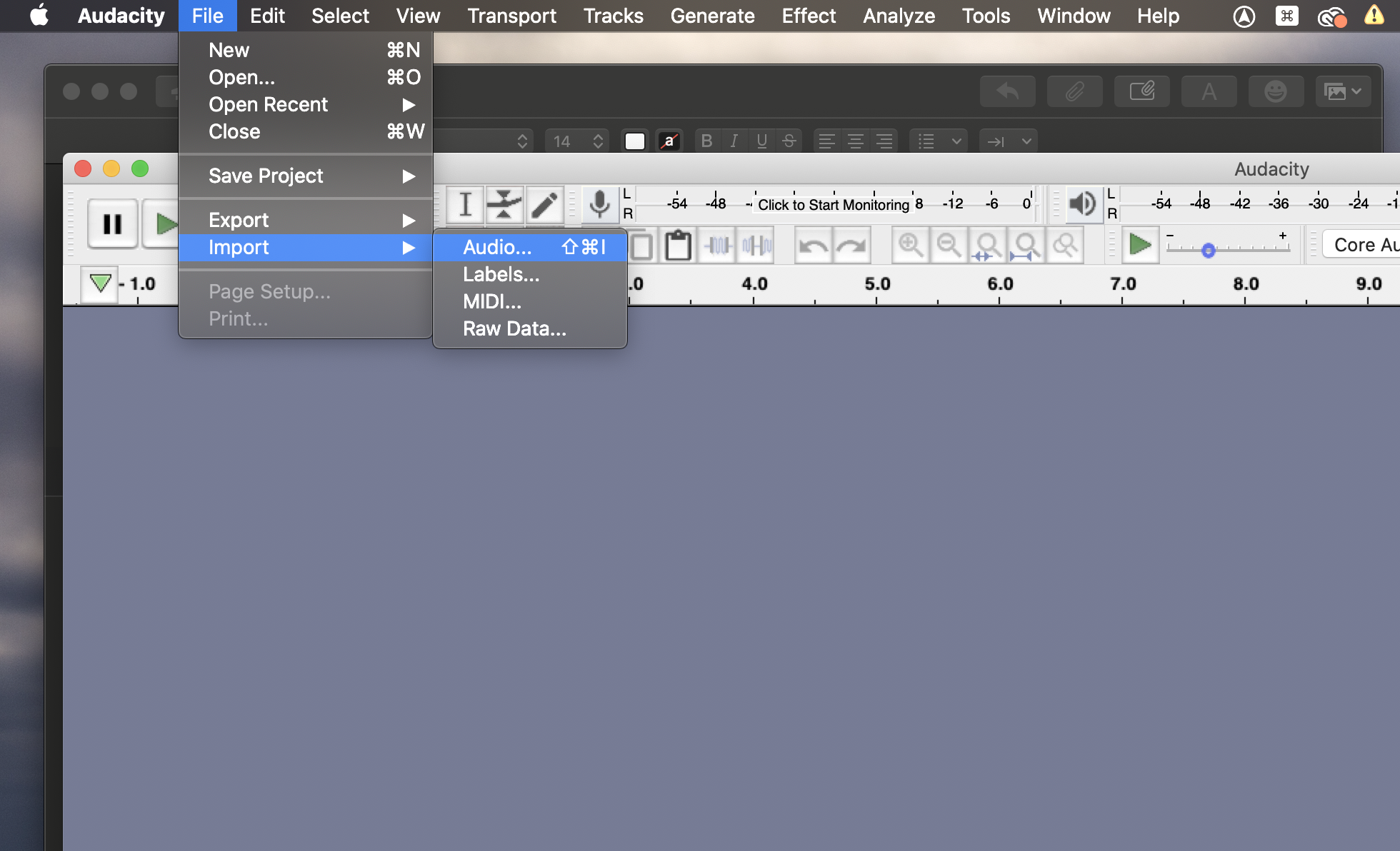Click 'Click to Start Monitoring' recording meter

coord(833,205)
